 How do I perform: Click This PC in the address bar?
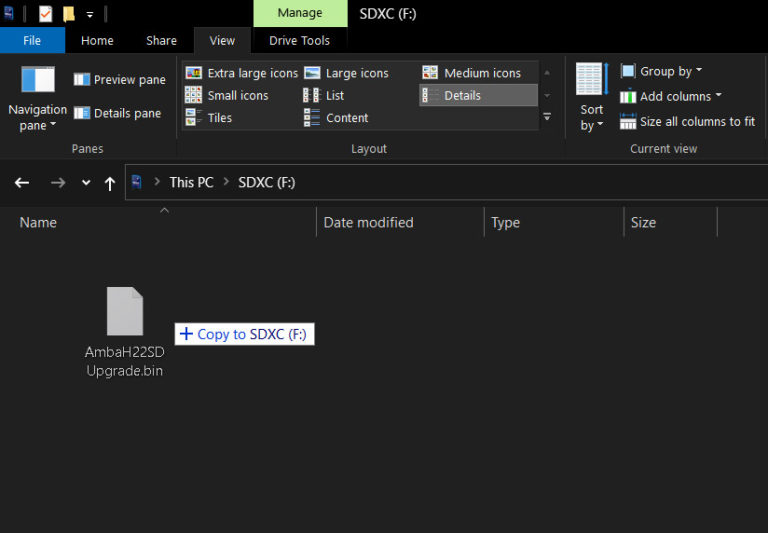192,183
